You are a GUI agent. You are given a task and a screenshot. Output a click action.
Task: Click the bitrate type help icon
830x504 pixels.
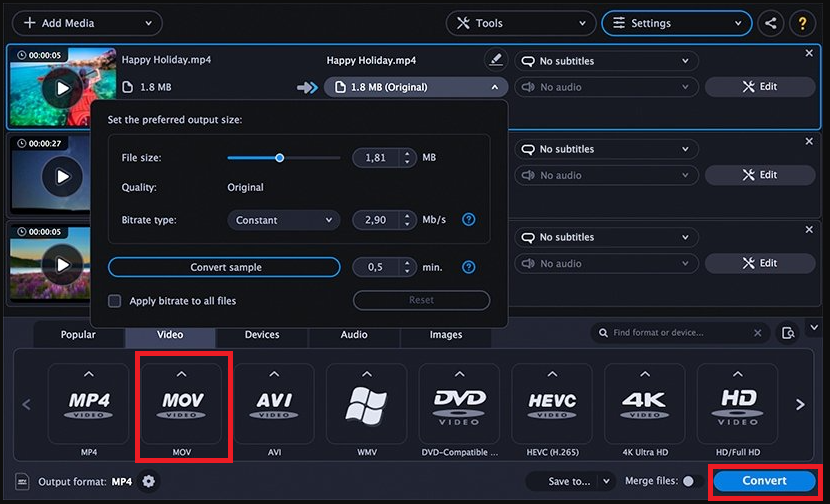468,219
